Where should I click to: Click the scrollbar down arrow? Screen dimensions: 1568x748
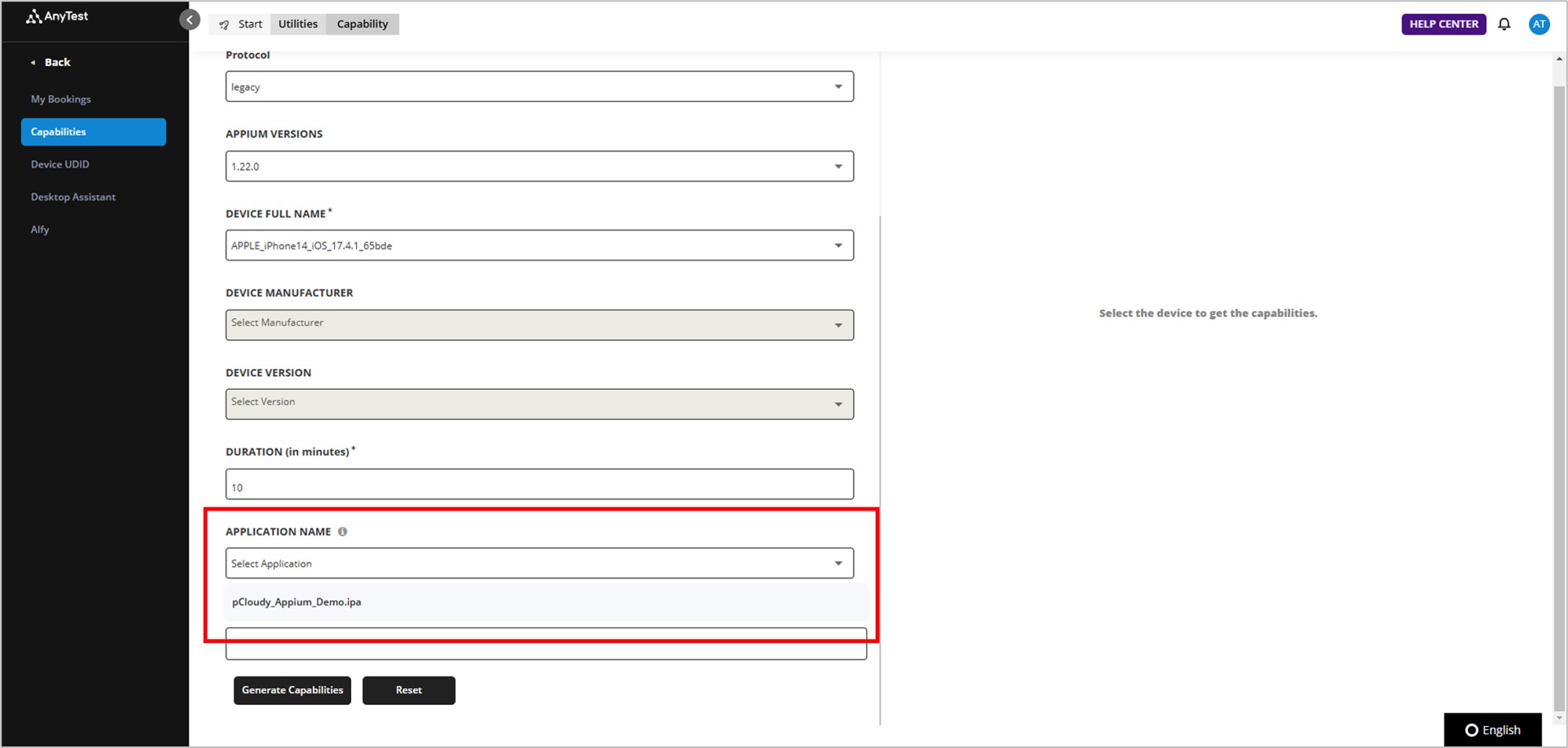[x=1559, y=717]
